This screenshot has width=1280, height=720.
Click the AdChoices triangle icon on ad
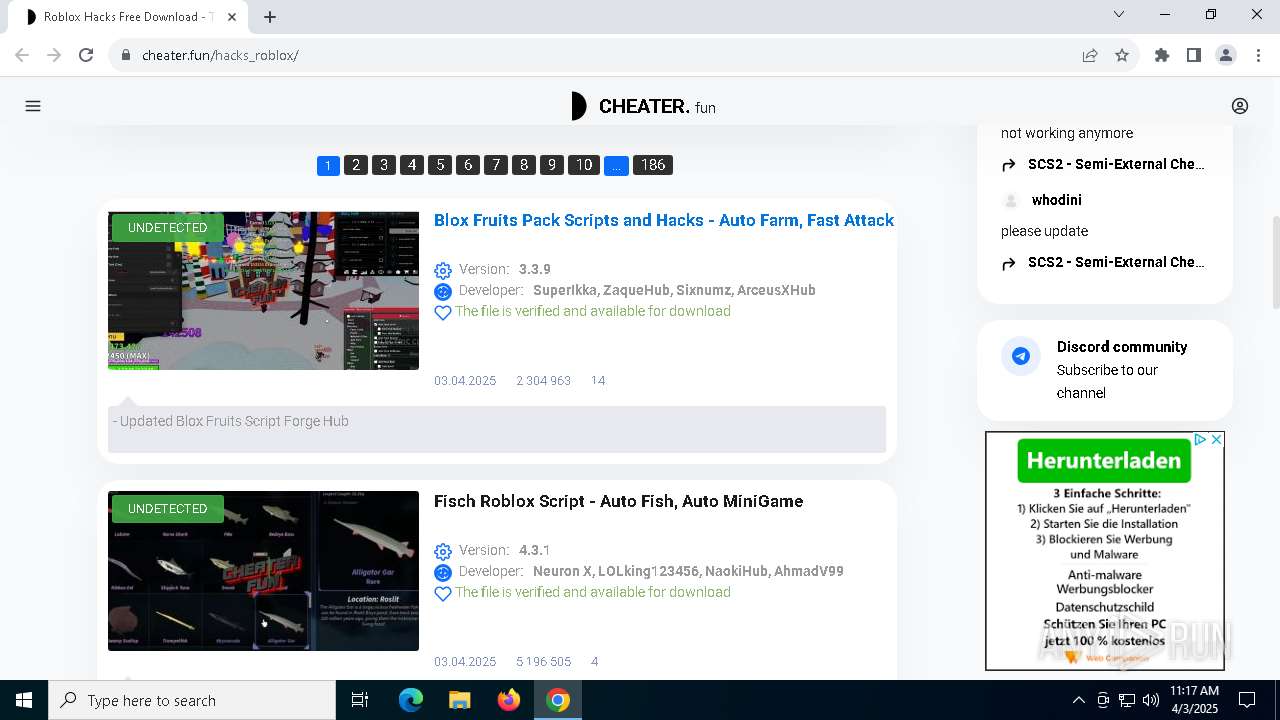click(1200, 439)
